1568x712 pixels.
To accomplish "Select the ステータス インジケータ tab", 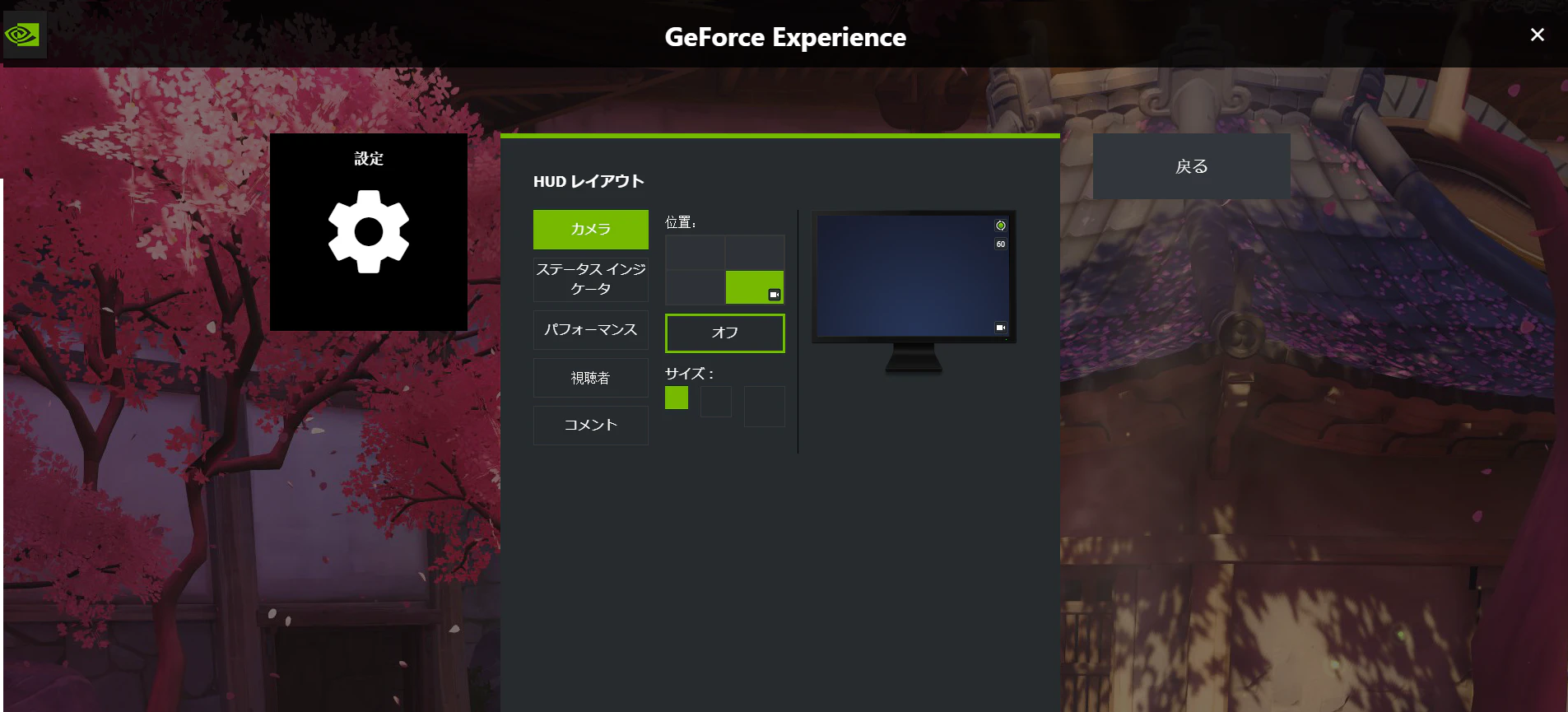I will point(591,280).
